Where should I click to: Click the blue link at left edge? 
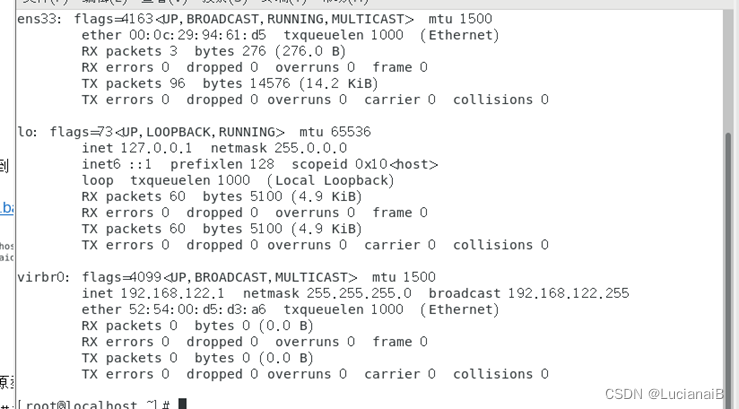coord(6,207)
